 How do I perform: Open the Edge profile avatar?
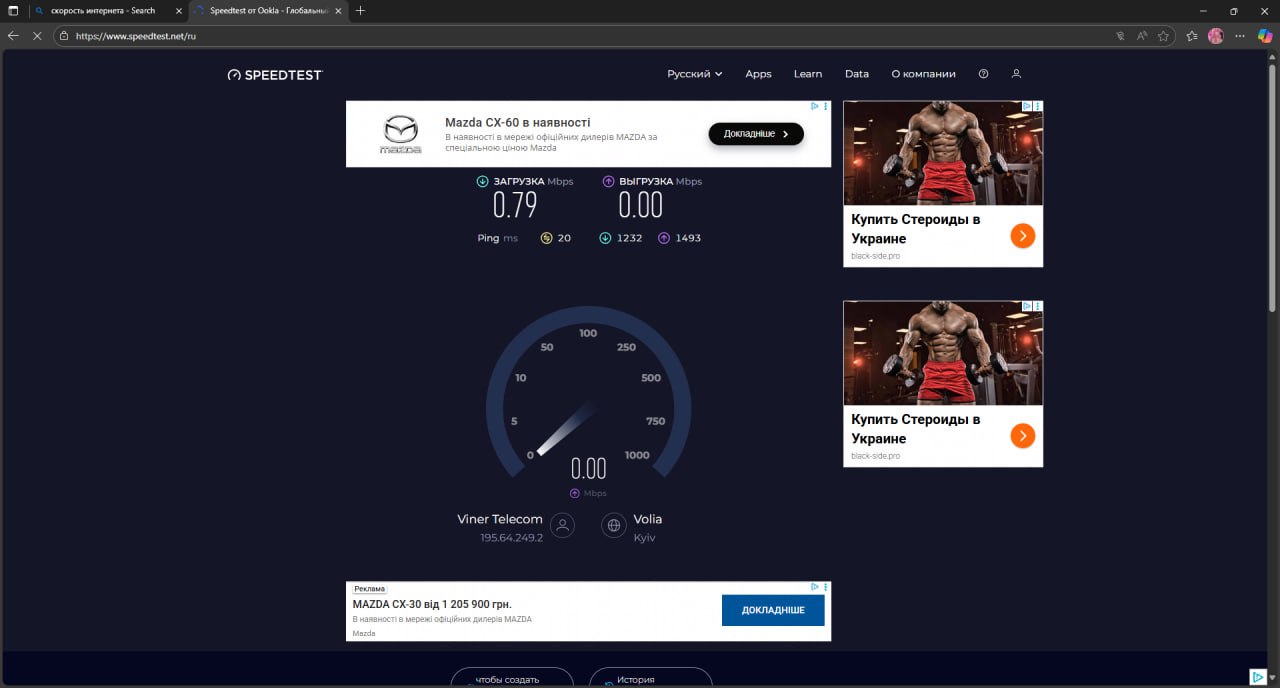pyautogui.click(x=1216, y=36)
